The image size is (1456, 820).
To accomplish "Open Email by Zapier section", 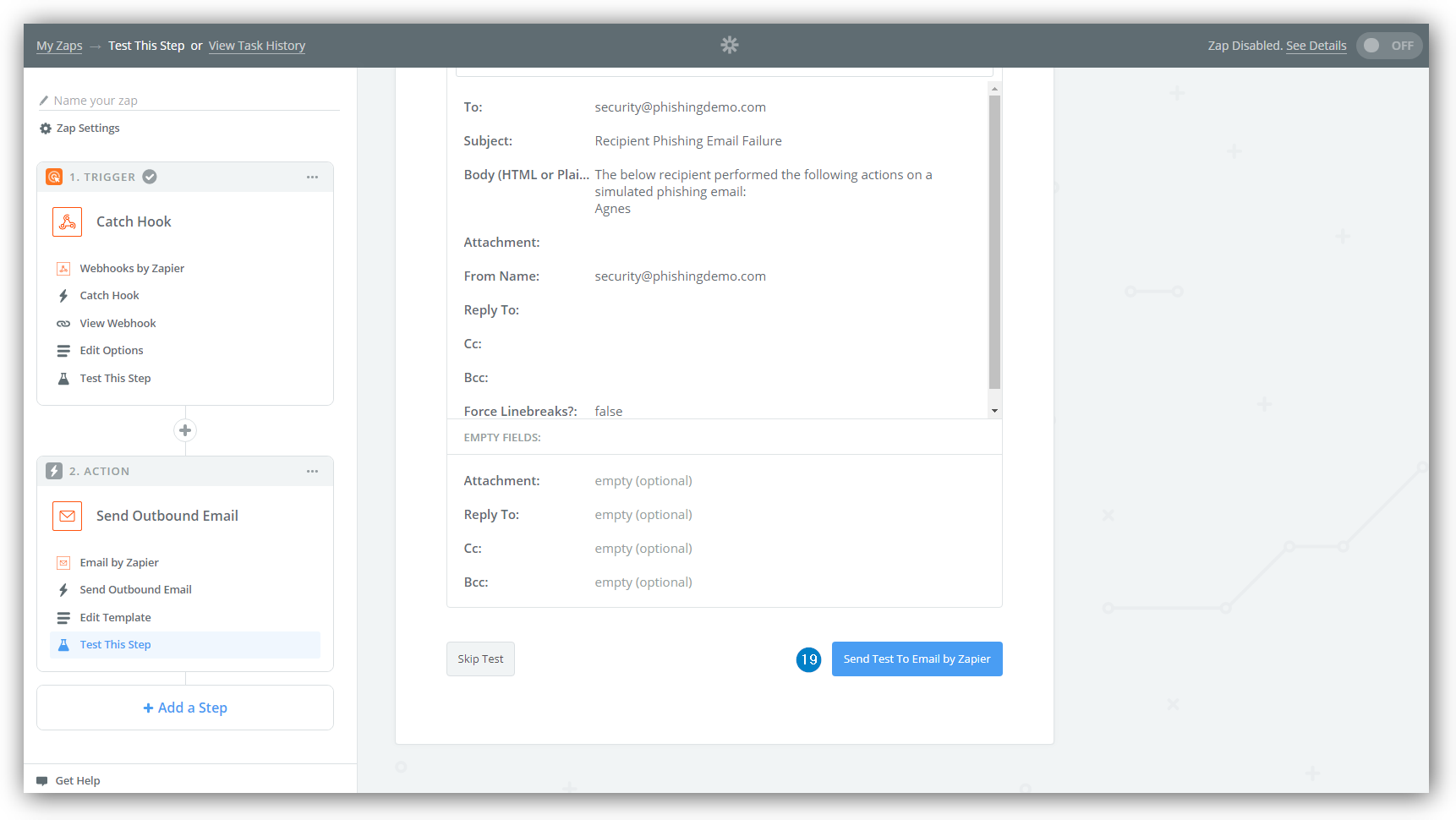I will [119, 563].
